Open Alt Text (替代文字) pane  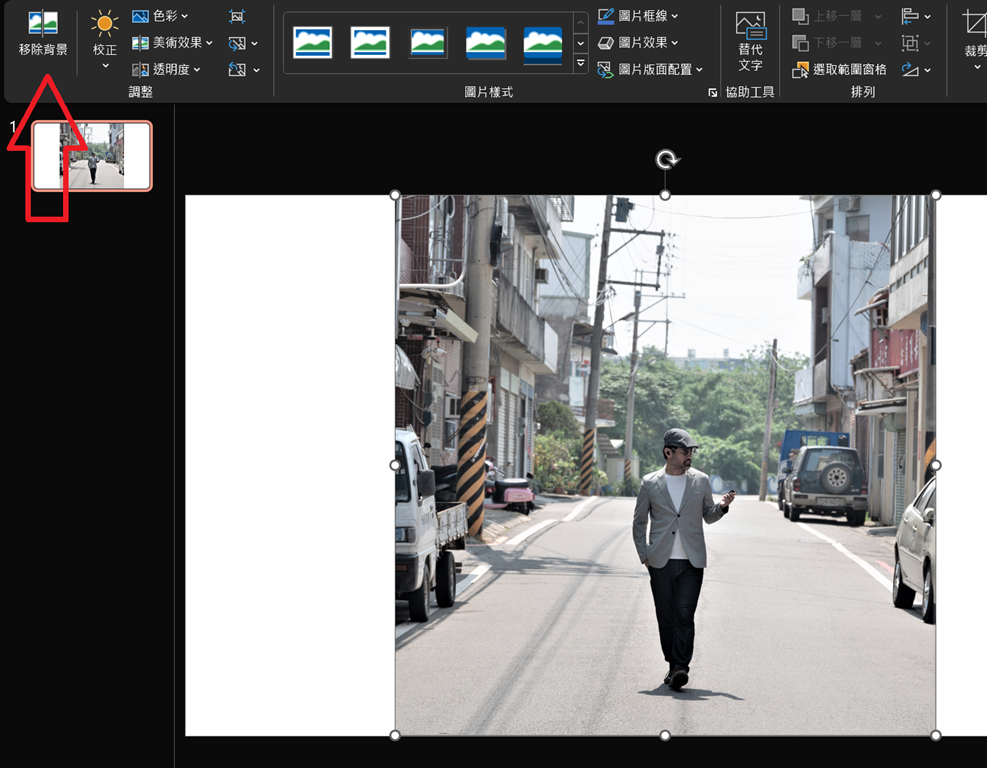click(750, 41)
